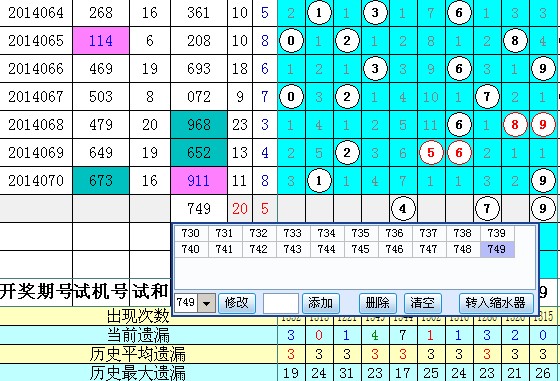
Task: Select highlighted 749 cell in list
Action: (496, 249)
